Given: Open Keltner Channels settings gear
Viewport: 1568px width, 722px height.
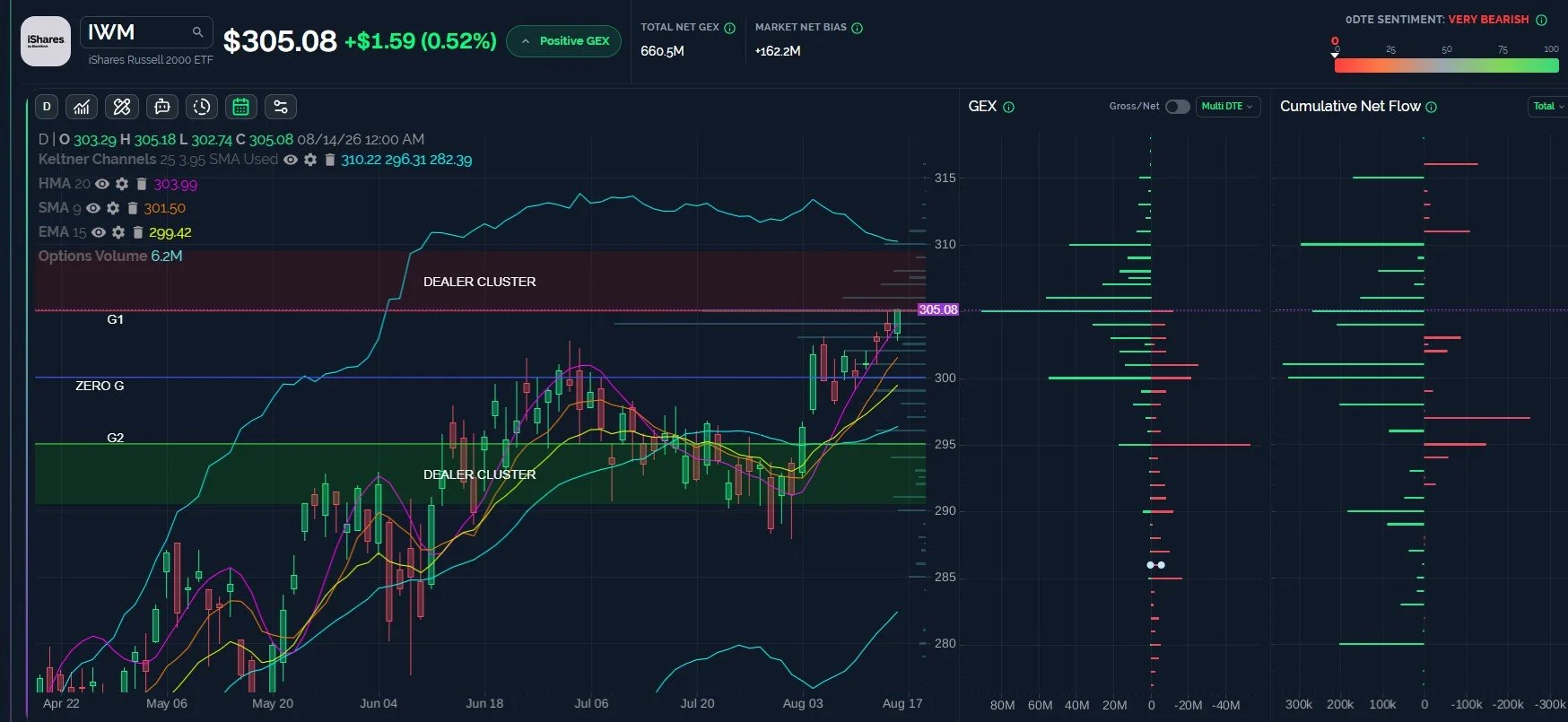Looking at the screenshot, I should (x=310, y=160).
